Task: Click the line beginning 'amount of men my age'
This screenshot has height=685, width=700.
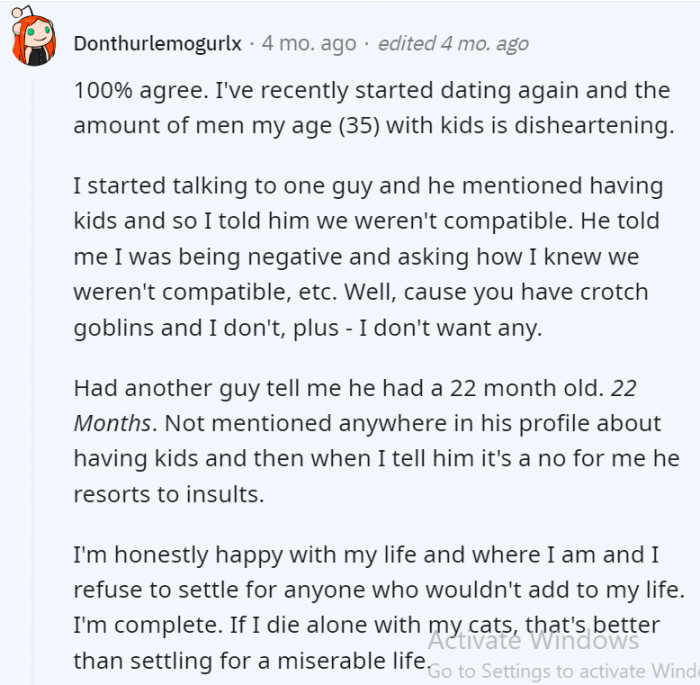Action: [374, 125]
